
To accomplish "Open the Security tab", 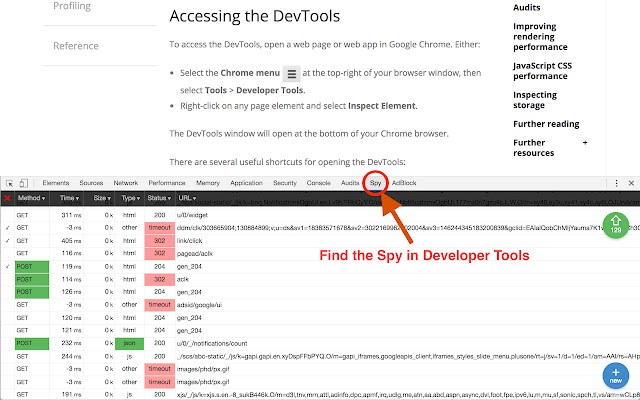I will 285,183.
